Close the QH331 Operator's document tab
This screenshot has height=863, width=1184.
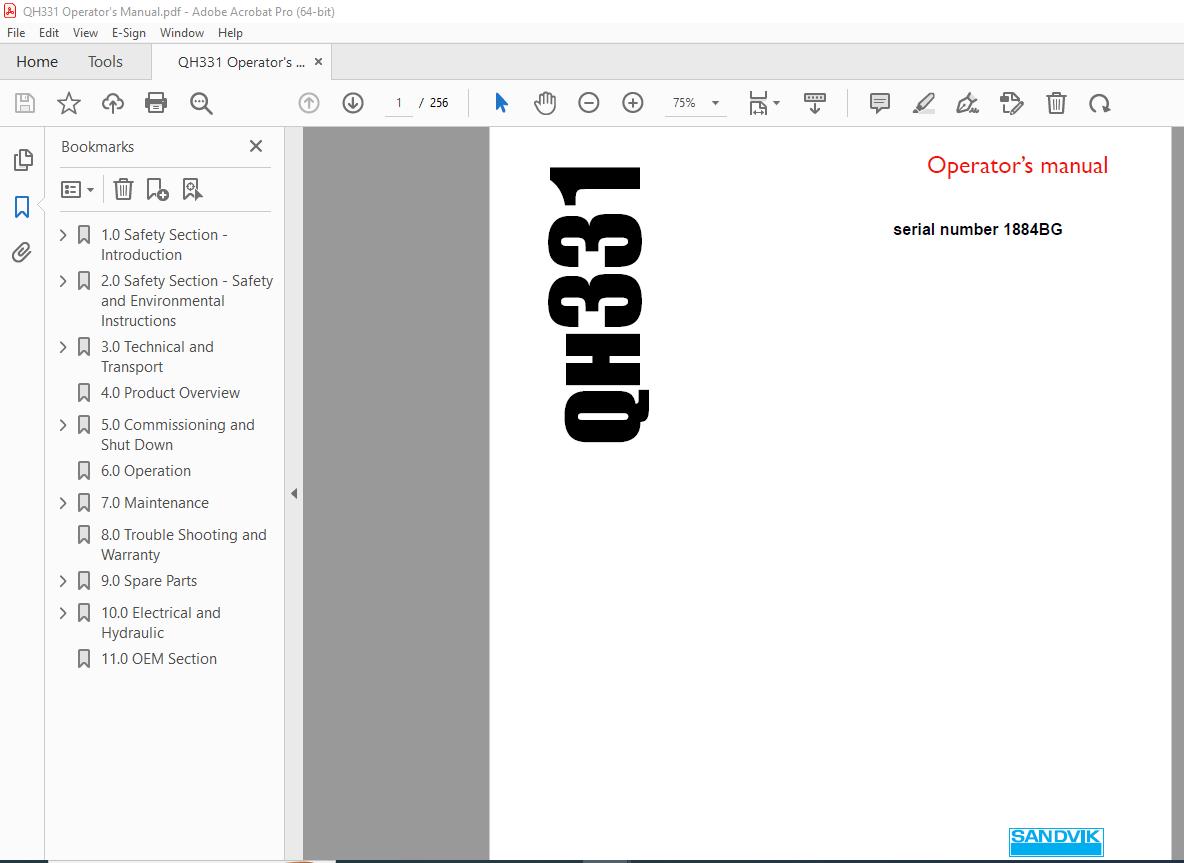click(319, 62)
